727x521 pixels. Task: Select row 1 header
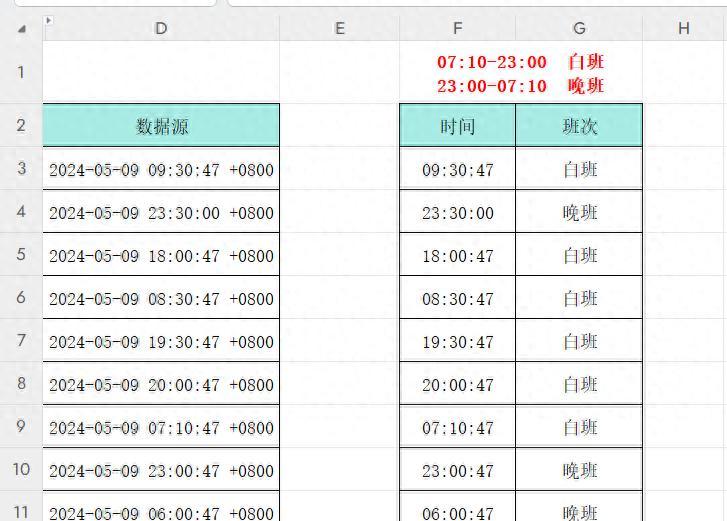[21, 72]
